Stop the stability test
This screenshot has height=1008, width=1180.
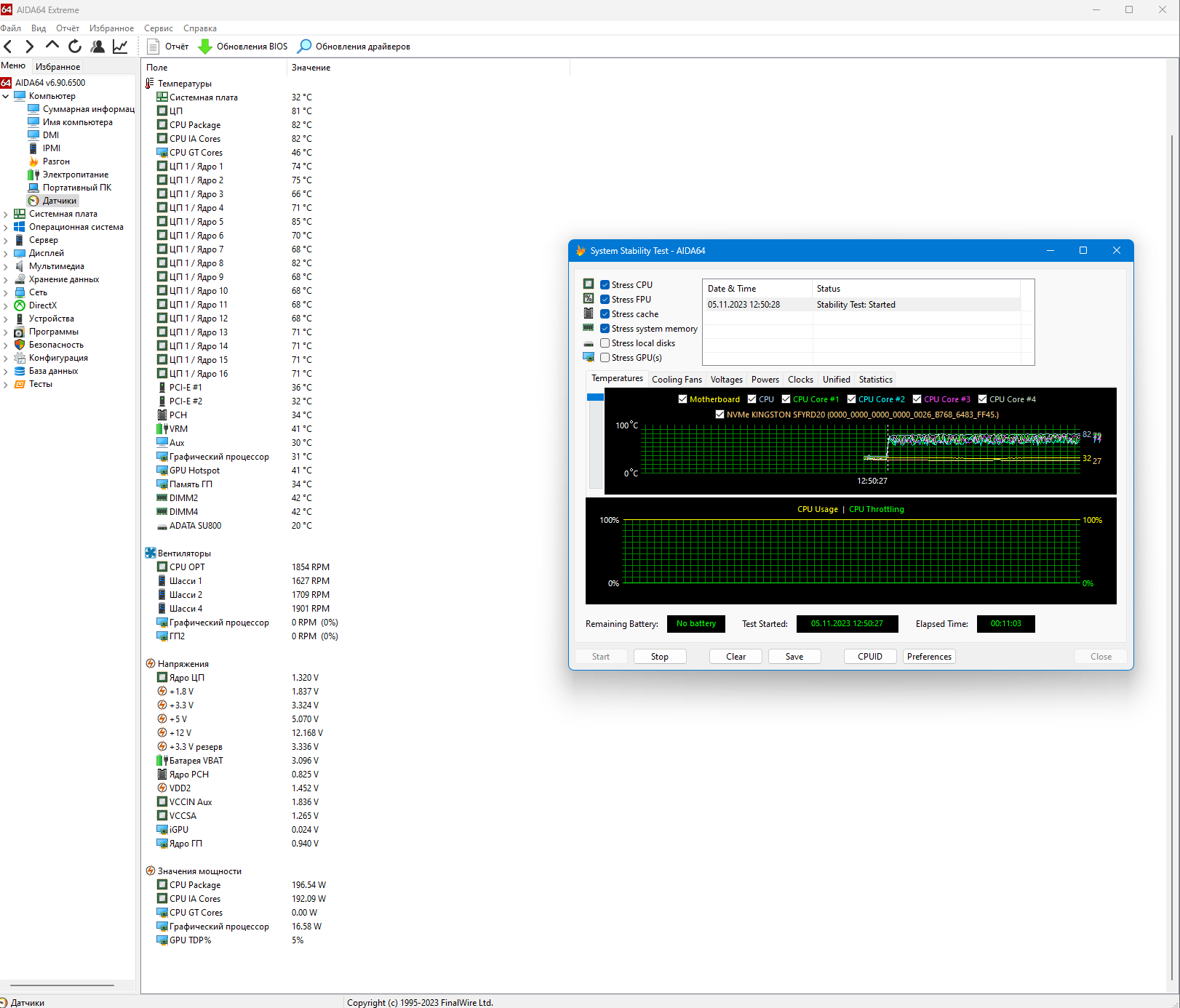pos(660,657)
